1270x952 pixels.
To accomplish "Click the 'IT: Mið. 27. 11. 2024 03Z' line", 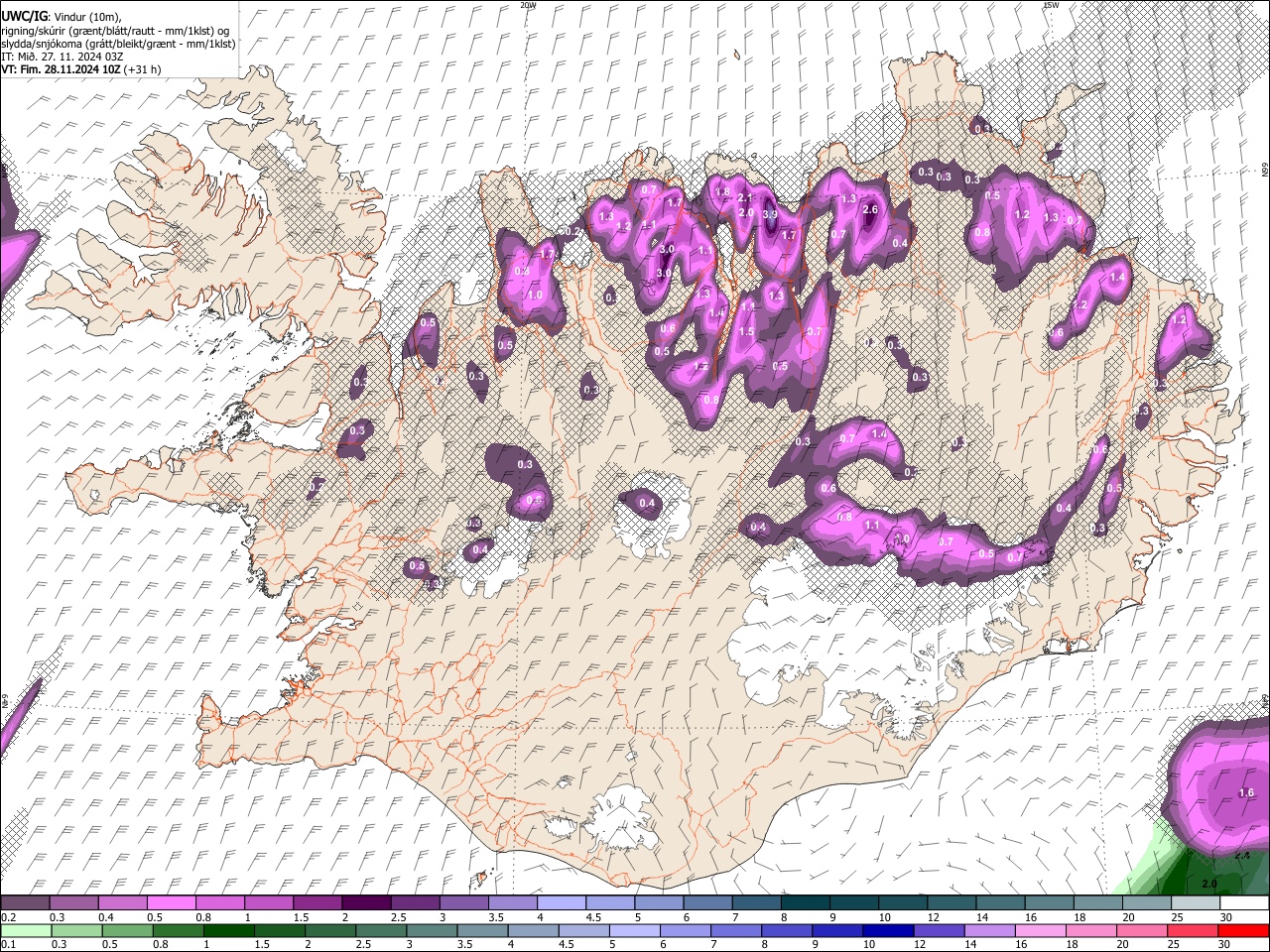I will pyautogui.click(x=63, y=58).
